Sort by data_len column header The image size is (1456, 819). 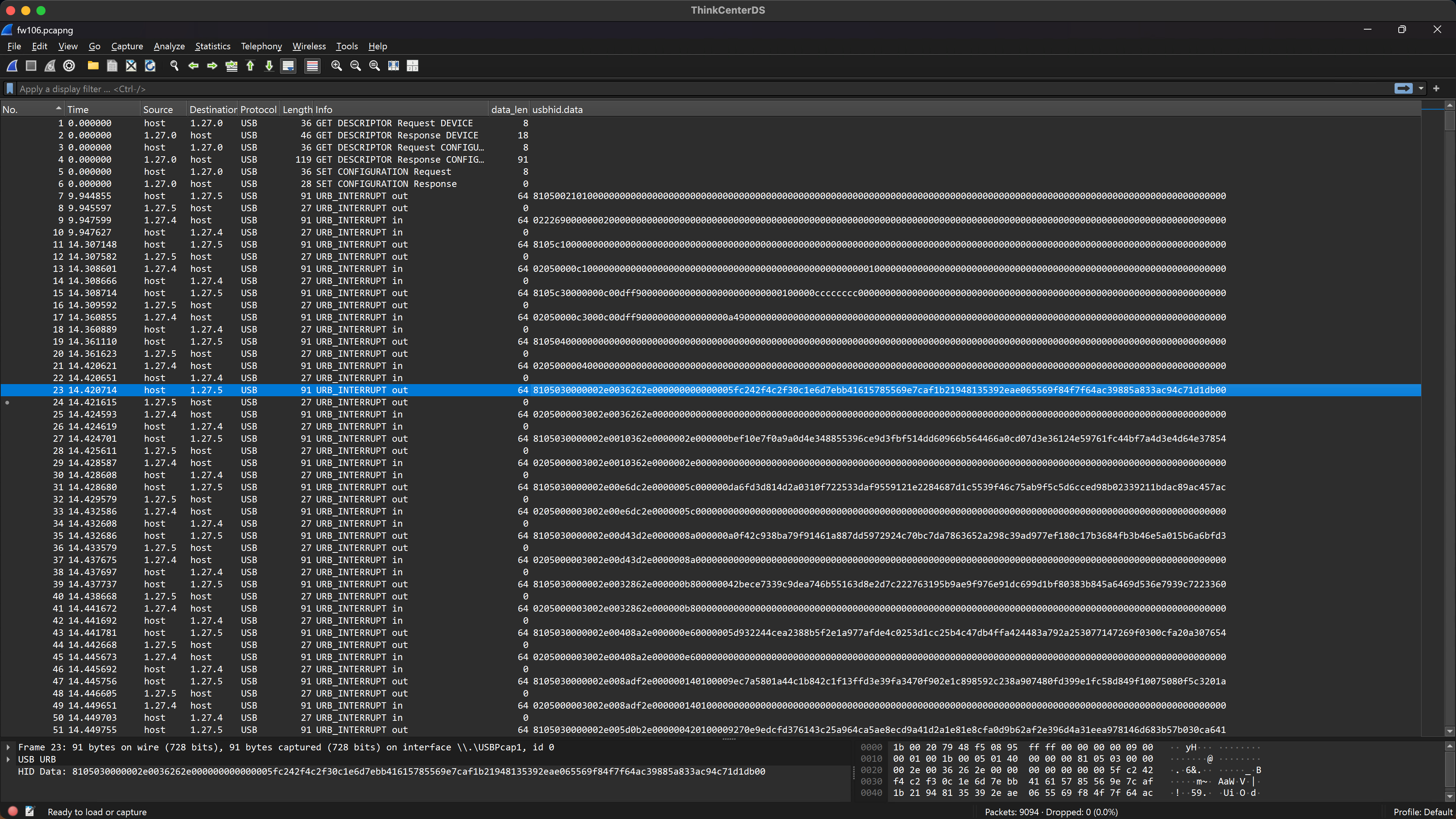509,110
